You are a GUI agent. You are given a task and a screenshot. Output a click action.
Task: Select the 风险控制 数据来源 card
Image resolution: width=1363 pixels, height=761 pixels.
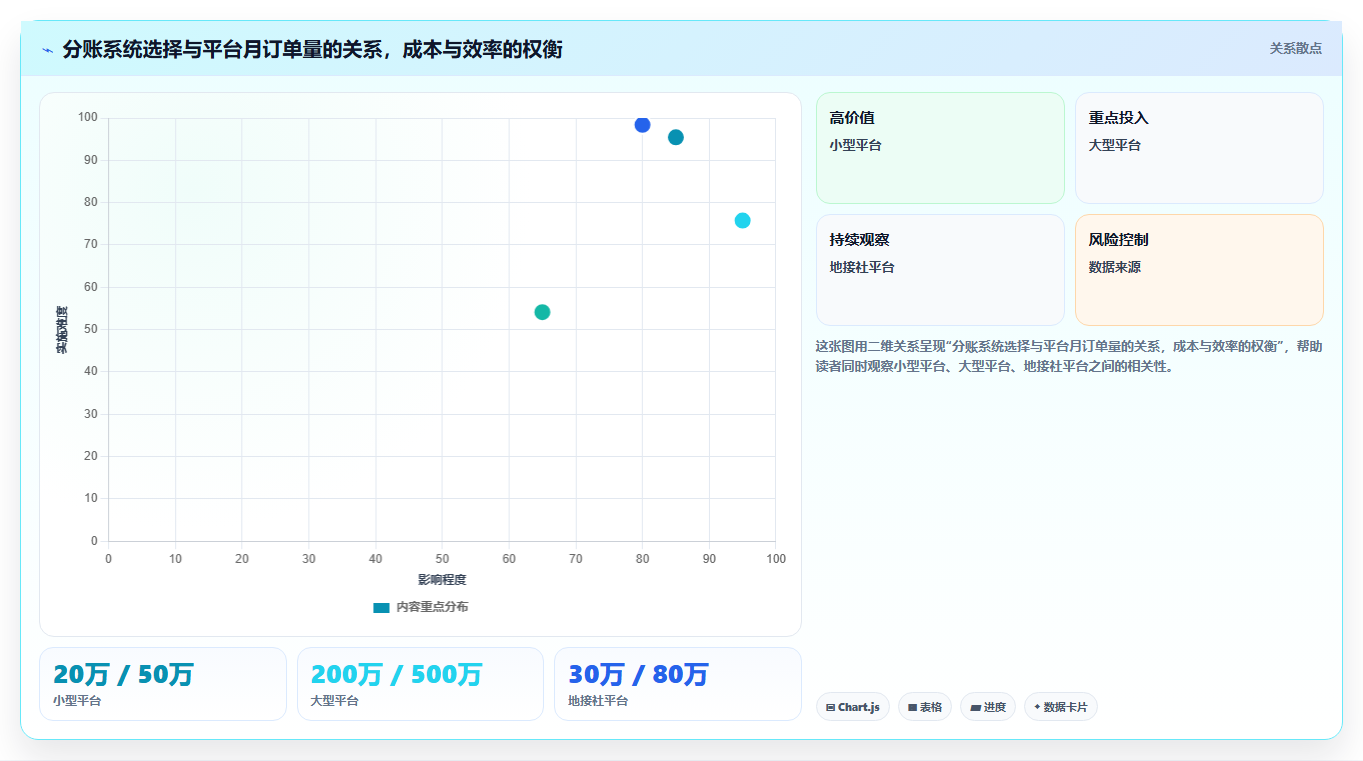pyautogui.click(x=1199, y=270)
